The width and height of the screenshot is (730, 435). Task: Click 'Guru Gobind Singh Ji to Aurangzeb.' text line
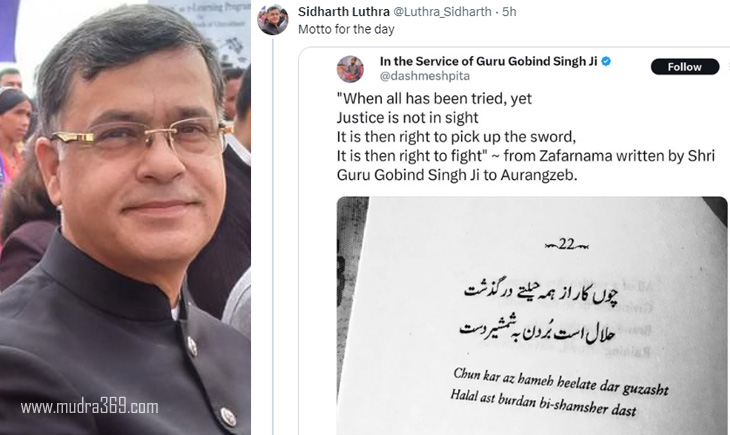[x=457, y=175]
